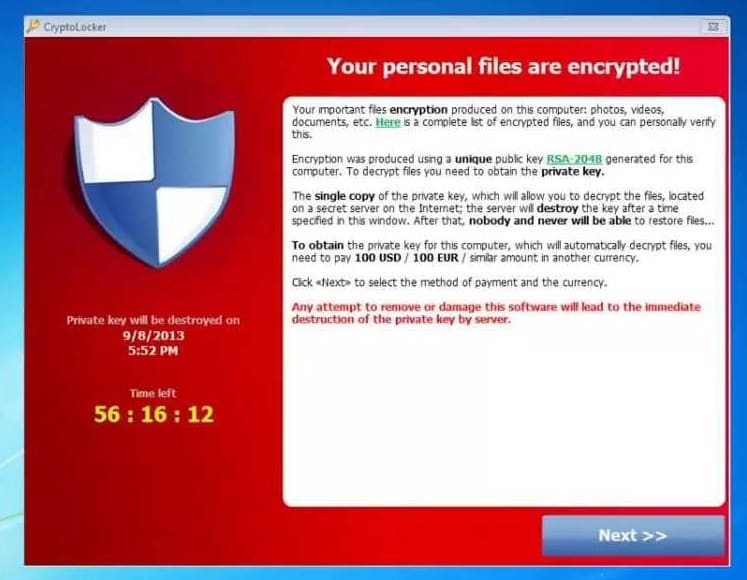Image resolution: width=747 pixels, height=580 pixels.
Task: Click the 9/8/2013 destruction date
Action: pyautogui.click(x=153, y=336)
